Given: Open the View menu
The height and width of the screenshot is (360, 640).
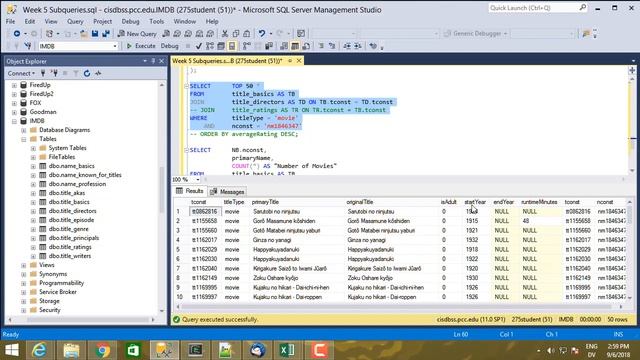Looking at the screenshot, I should pyautogui.click(x=51, y=21).
